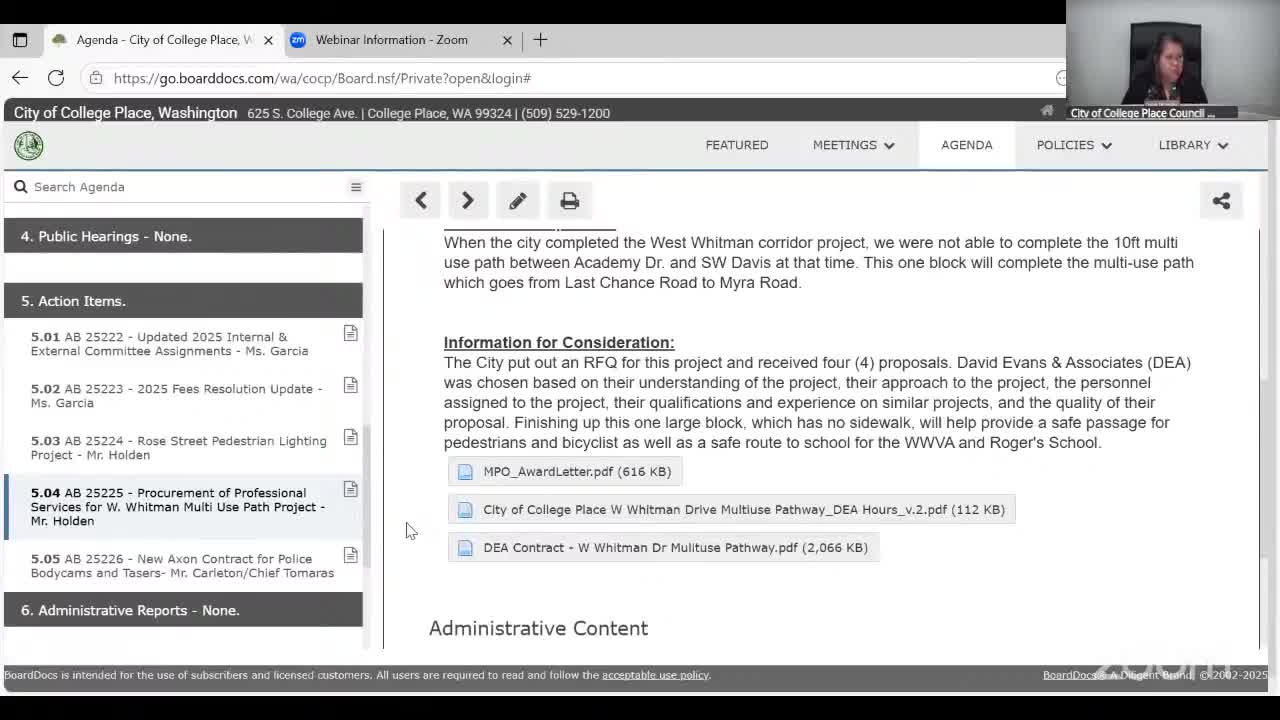Print the agenda item with printer icon
1280x720 pixels.
[569, 201]
